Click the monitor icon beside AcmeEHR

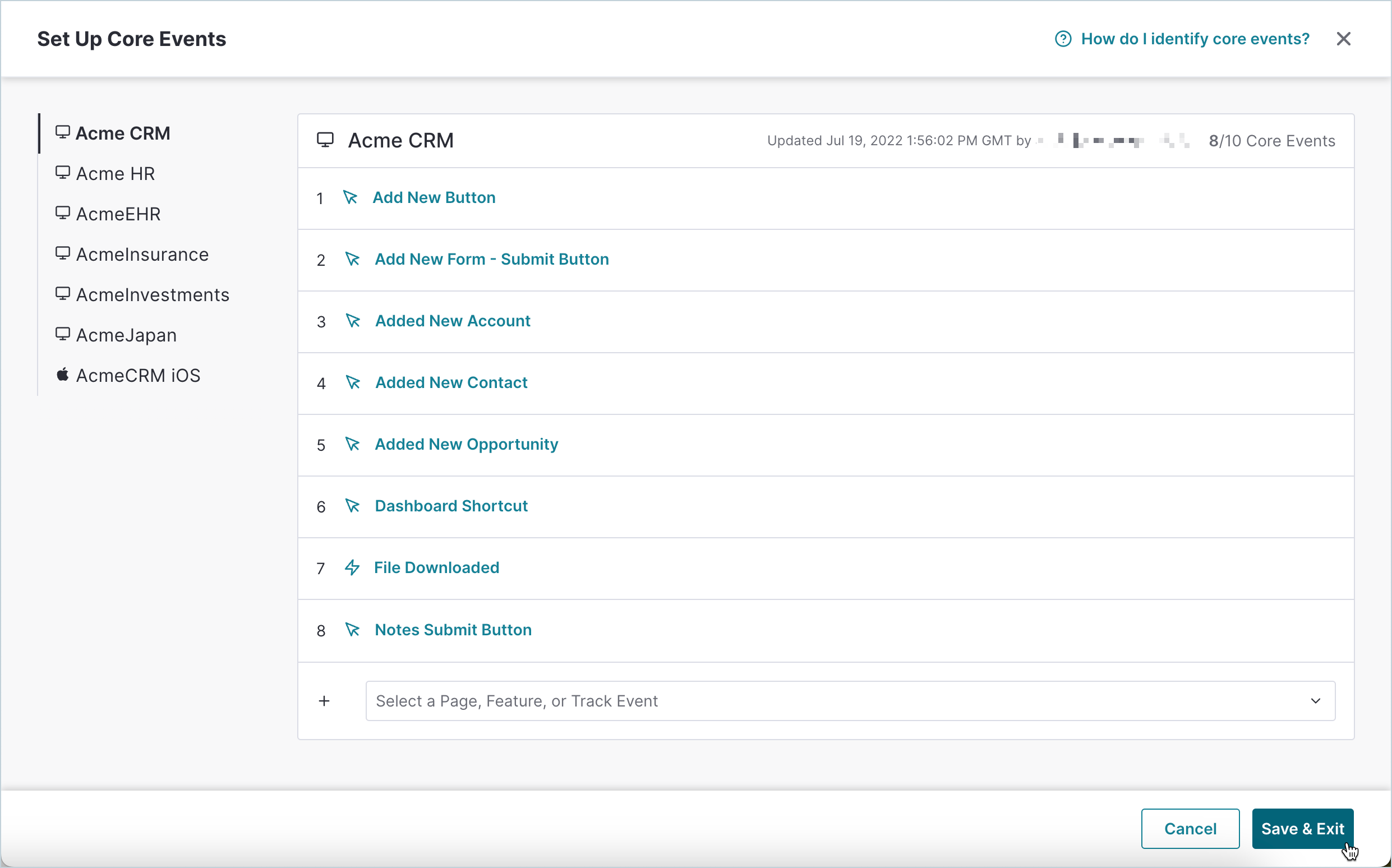coord(63,213)
